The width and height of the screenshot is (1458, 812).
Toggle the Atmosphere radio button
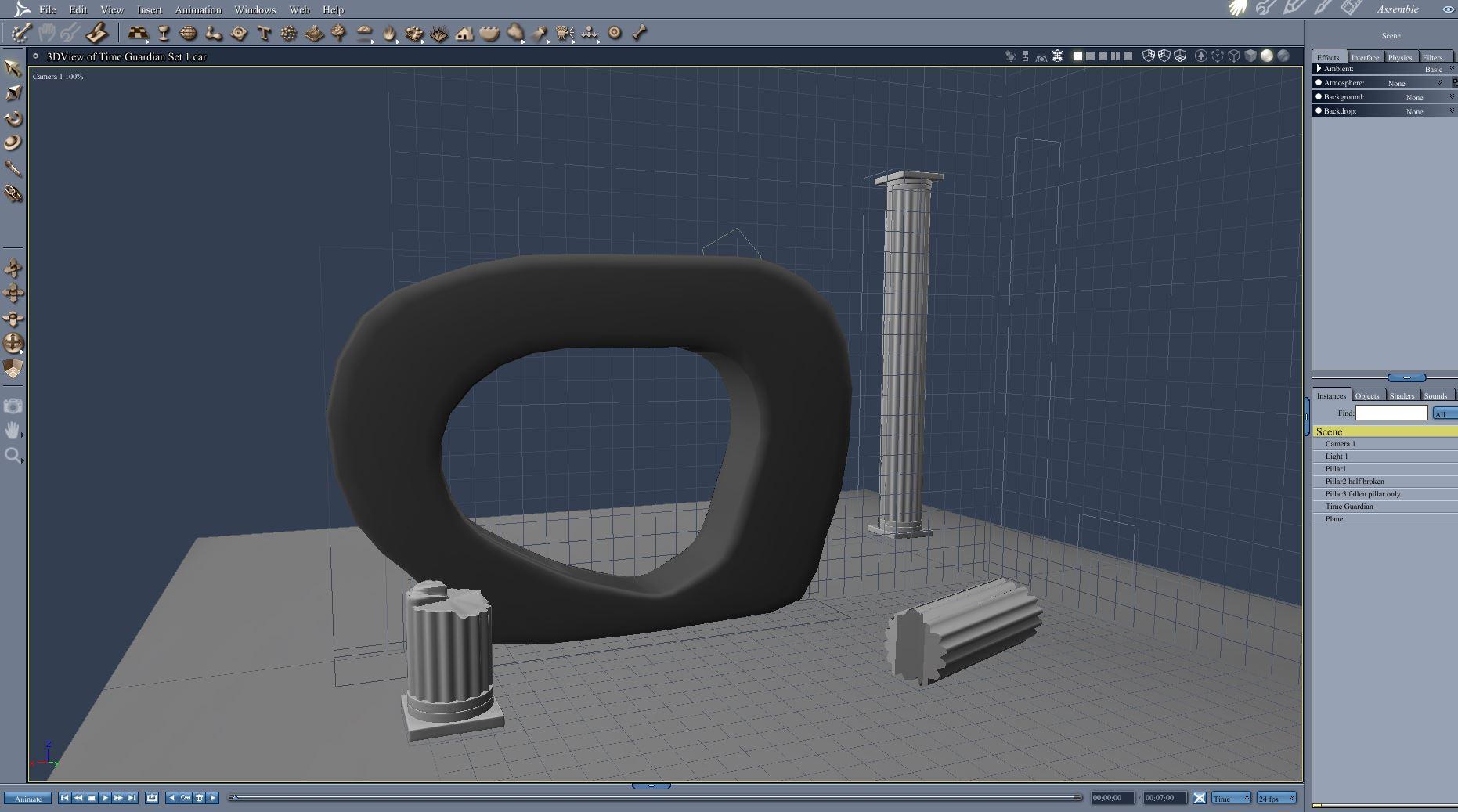[1319, 83]
